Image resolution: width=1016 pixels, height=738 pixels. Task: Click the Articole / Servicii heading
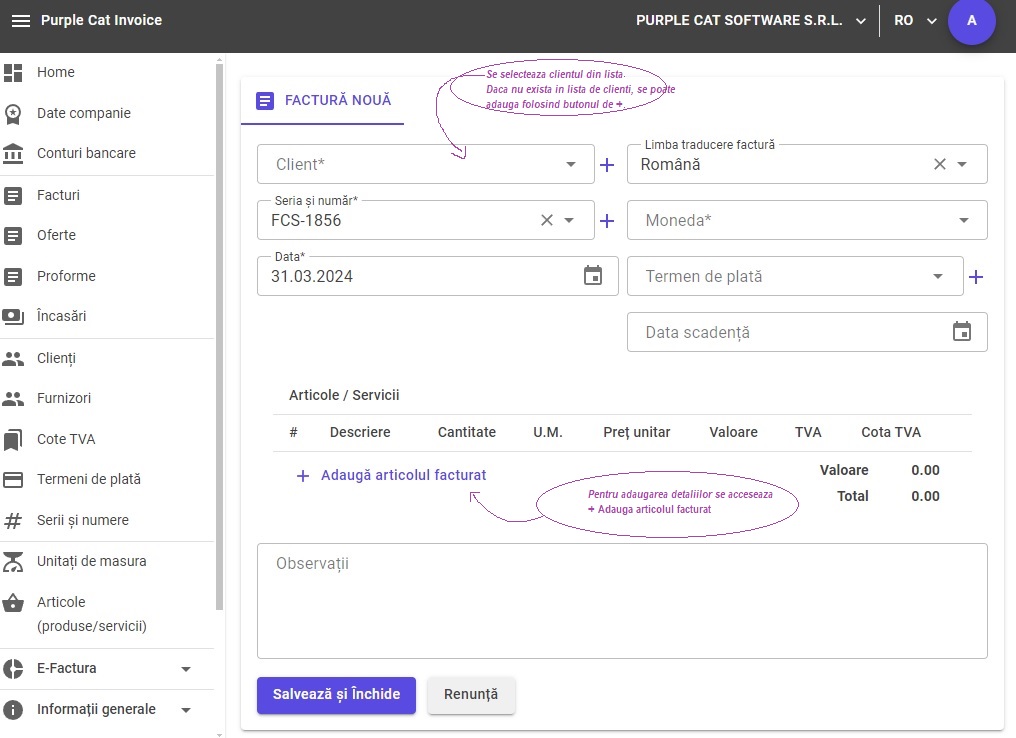[x=344, y=395]
